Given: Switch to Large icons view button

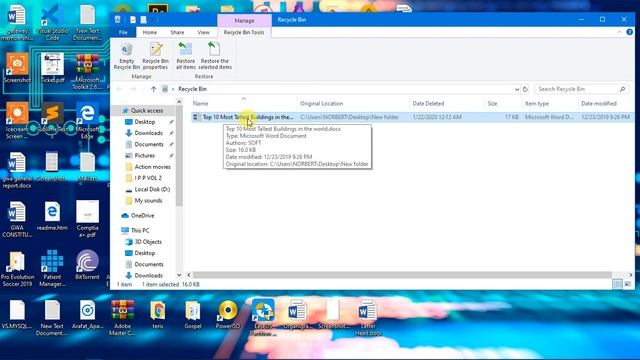Looking at the screenshot, I should (628, 284).
